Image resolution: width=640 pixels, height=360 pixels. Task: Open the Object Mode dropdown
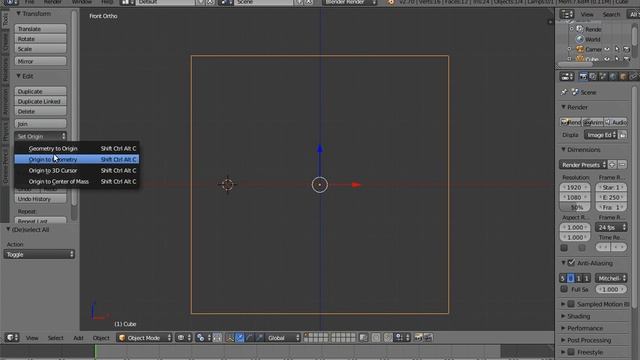pyautogui.click(x=144, y=338)
